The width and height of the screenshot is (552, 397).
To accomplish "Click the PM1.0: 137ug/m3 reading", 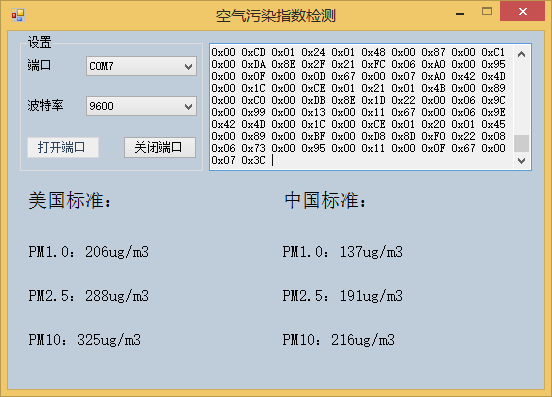I will pos(343,252).
